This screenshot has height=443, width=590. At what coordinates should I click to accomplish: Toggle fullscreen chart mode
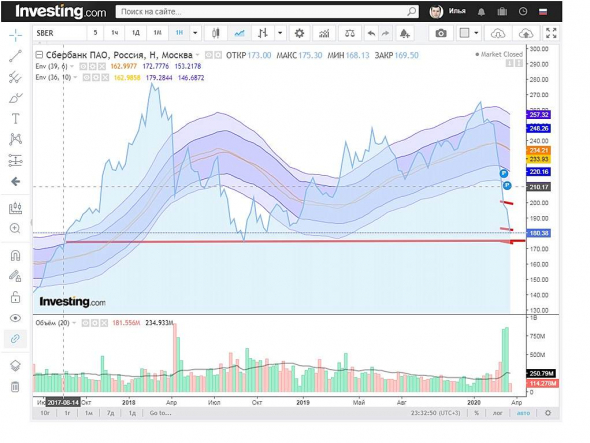pos(551,33)
